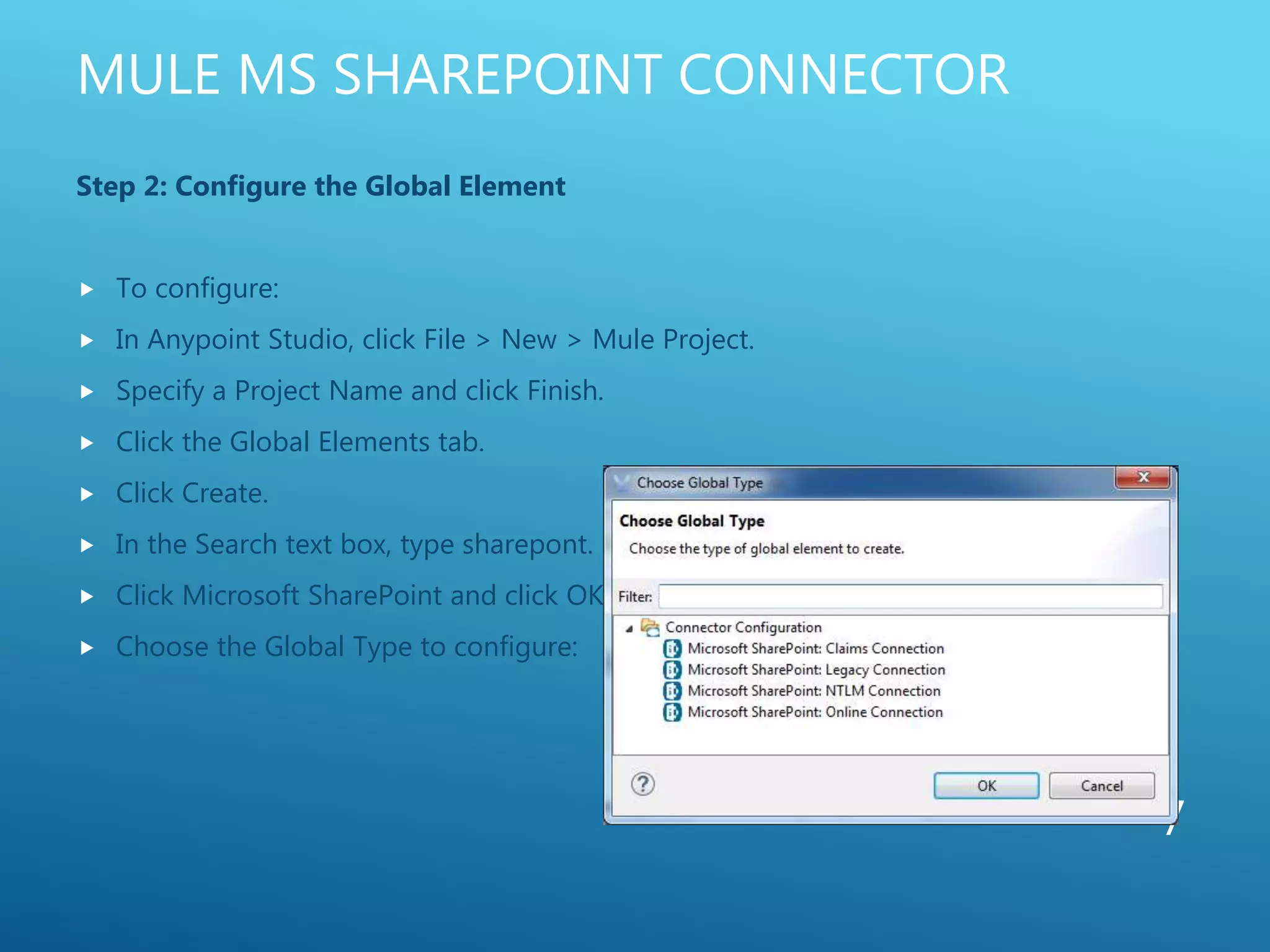
Task: Click into the Filter text field
Action: click(x=910, y=596)
